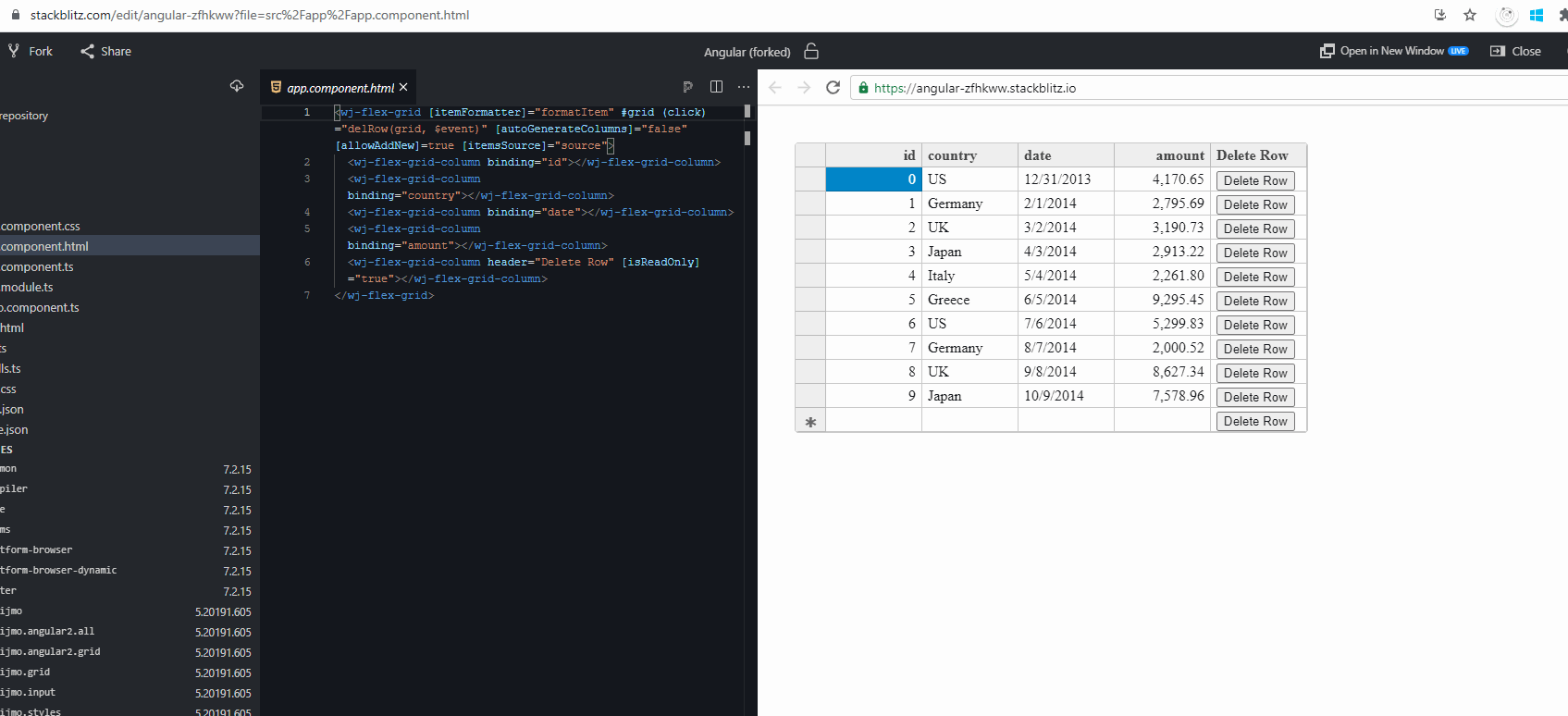Viewport: 1568px width, 716px height.
Task: Go forward in preview browser
Action: click(x=804, y=87)
